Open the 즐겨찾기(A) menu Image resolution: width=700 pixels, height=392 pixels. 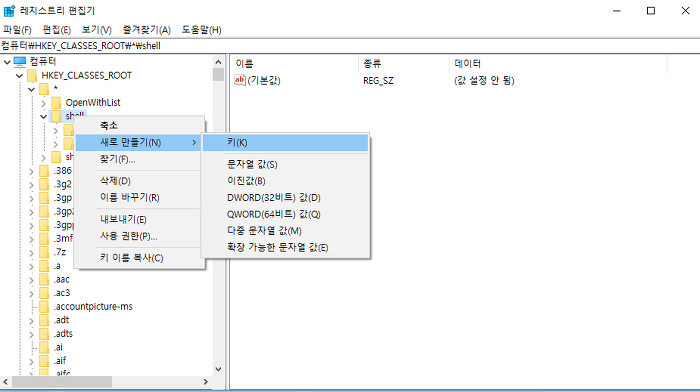(146, 30)
